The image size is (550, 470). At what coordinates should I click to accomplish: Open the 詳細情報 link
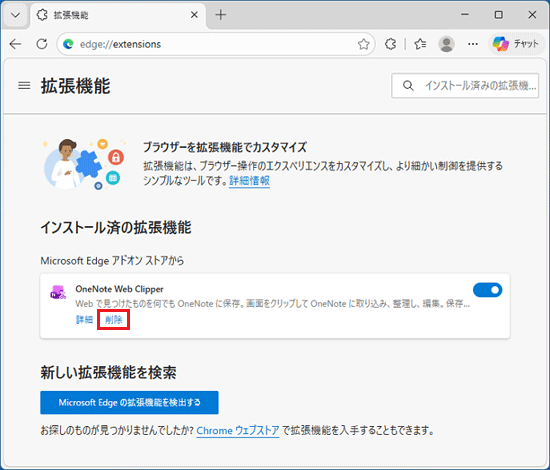pos(249,181)
